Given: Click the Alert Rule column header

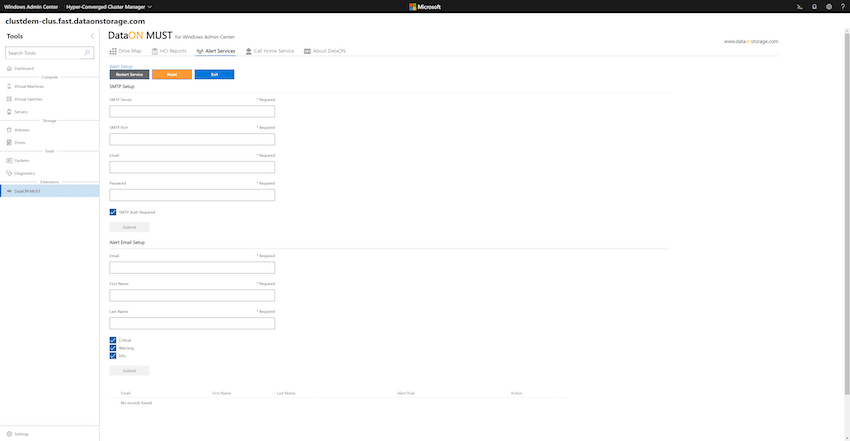Looking at the screenshot, I should pyautogui.click(x=406, y=393).
